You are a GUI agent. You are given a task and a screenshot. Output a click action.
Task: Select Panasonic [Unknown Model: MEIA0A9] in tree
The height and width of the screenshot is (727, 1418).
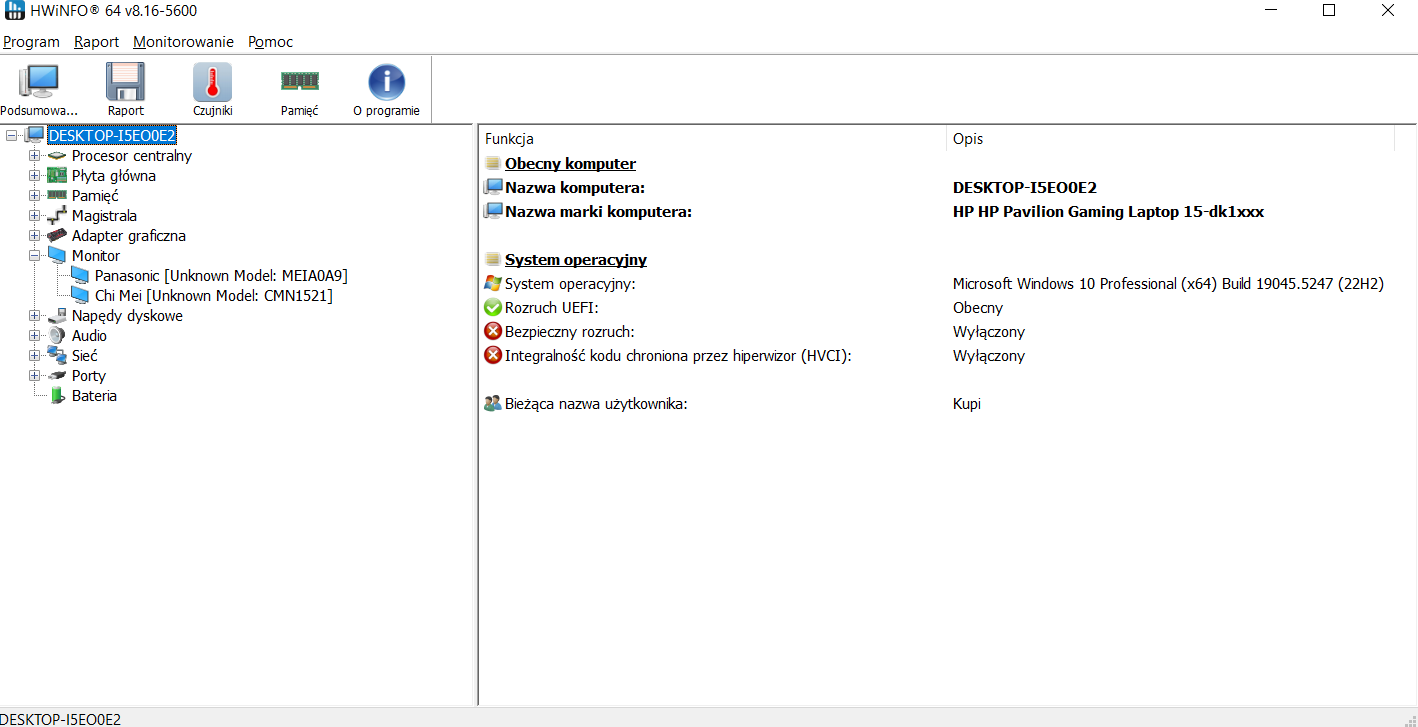[x=221, y=276]
